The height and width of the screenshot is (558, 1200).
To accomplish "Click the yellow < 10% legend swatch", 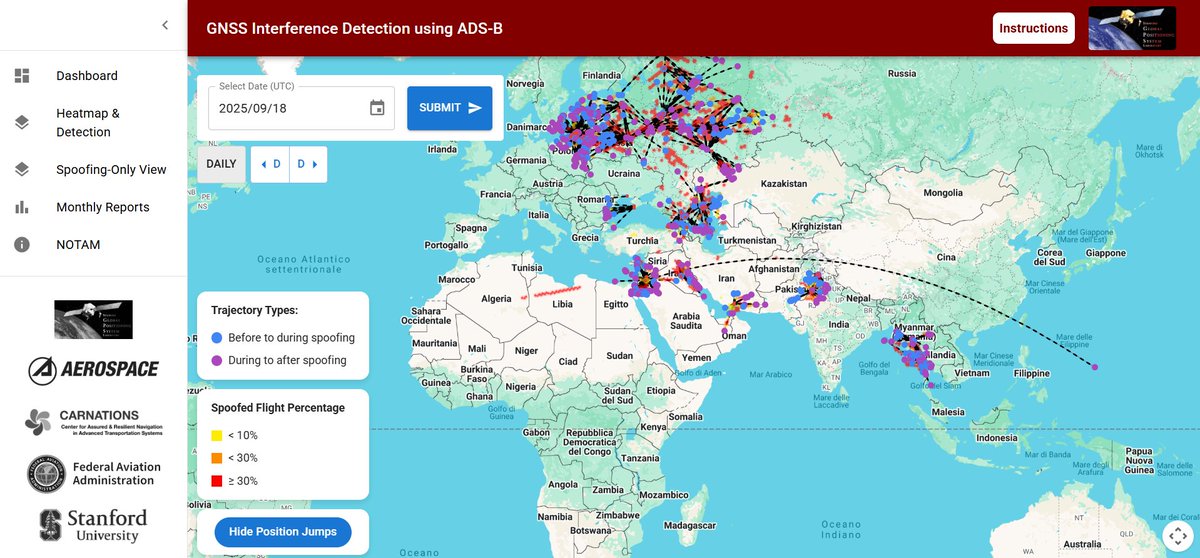I will tap(217, 435).
